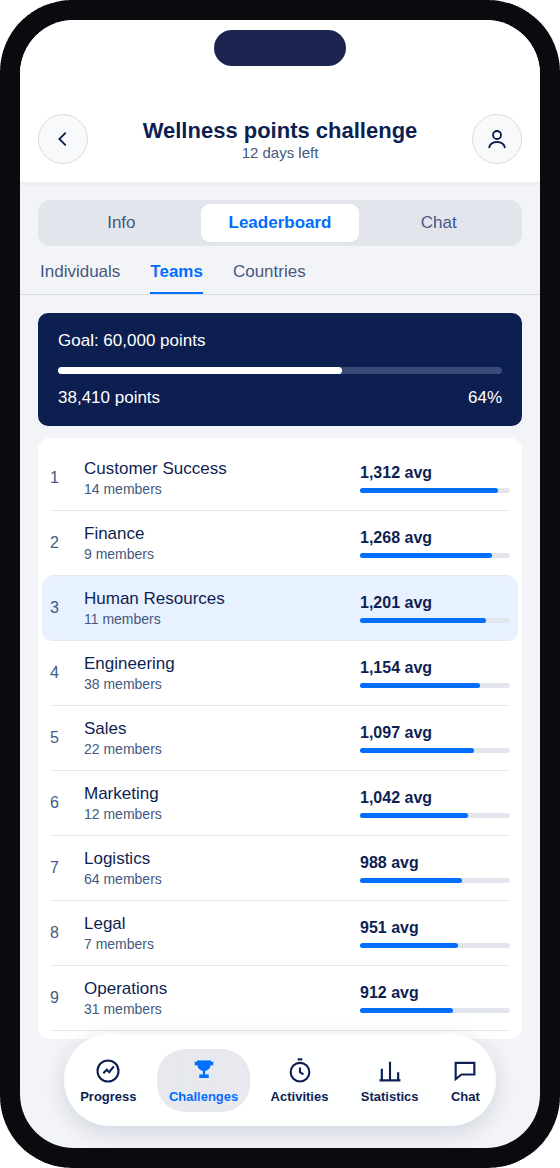Image resolution: width=560 pixels, height=1168 pixels.
Task: Open the Engineering team entry
Action: (x=280, y=673)
